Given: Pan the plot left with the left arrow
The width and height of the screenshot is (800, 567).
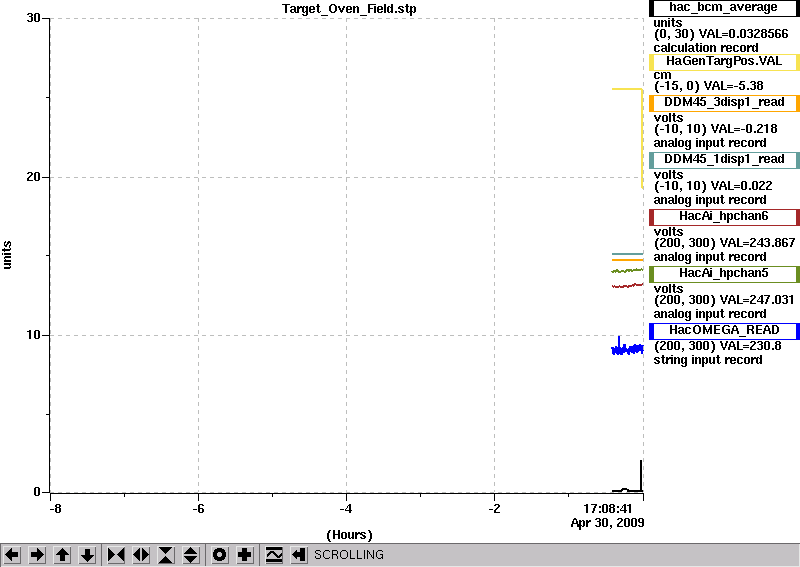Looking at the screenshot, I should (12, 555).
